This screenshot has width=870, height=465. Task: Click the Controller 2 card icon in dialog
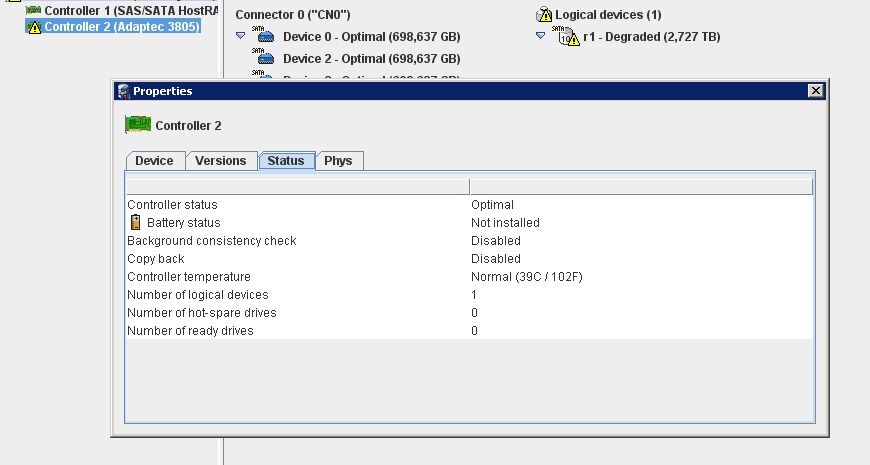click(138, 125)
